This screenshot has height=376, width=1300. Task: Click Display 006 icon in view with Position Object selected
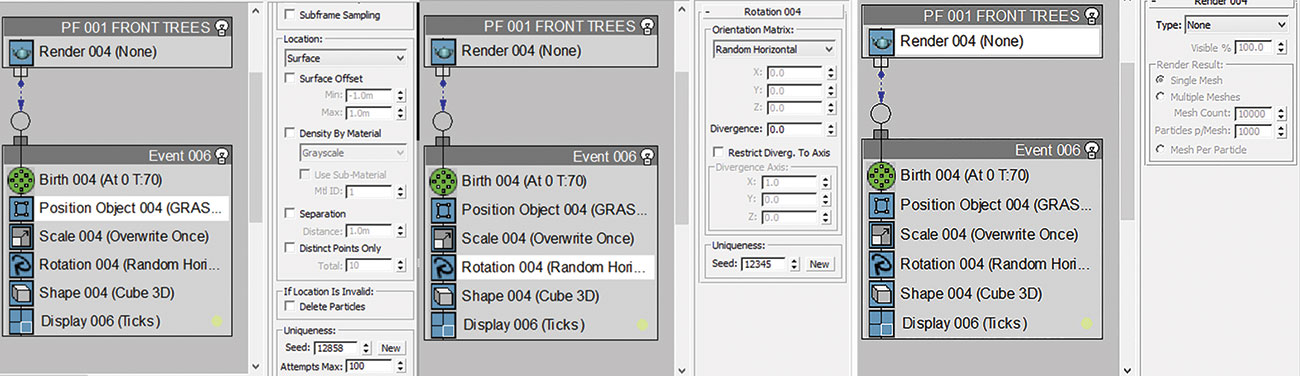point(21,322)
